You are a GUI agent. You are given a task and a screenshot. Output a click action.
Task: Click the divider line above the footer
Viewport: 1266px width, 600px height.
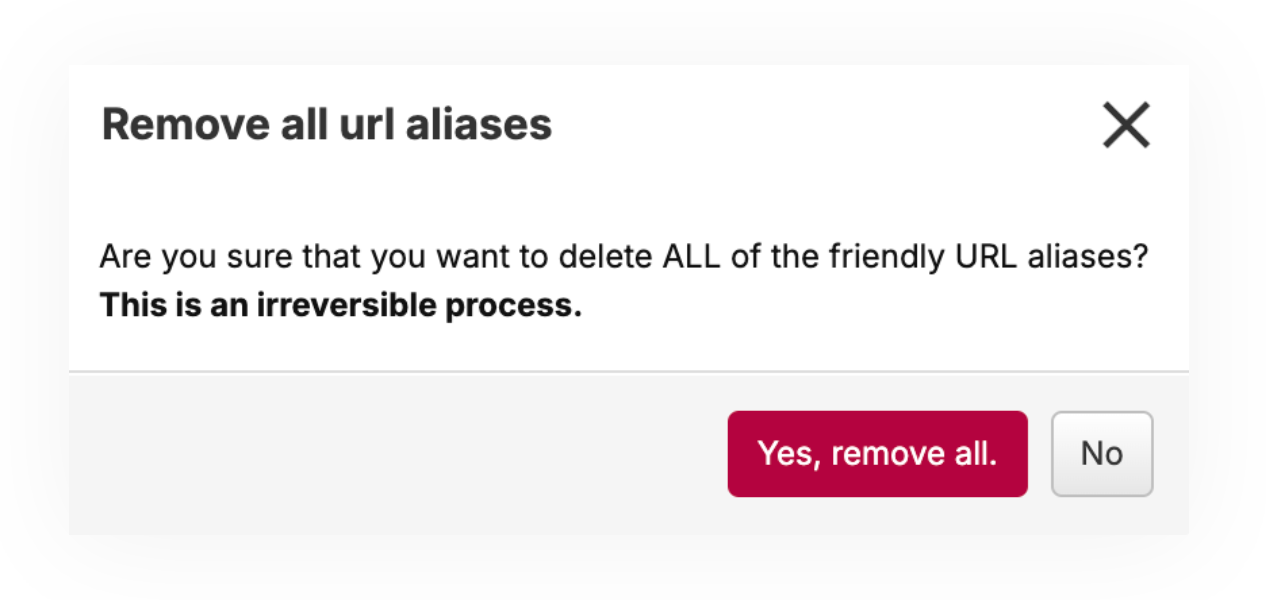[628, 372]
